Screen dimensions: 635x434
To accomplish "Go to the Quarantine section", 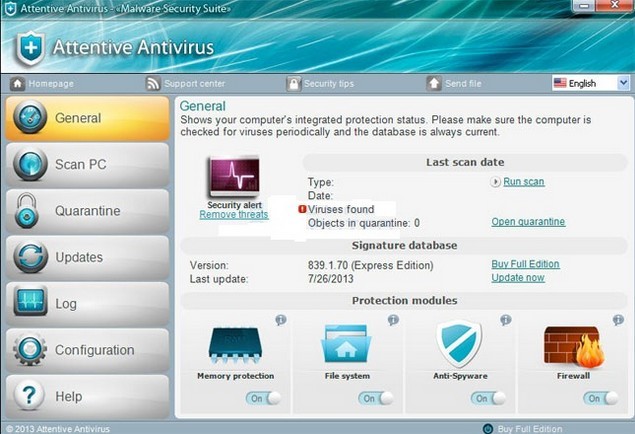I will tap(87, 211).
